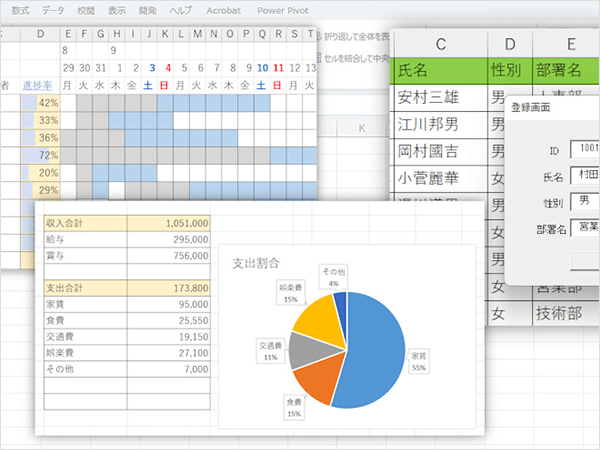This screenshot has width=600, height=450.
Task: Click the 氏名 input field in 登録画面
Action: tap(585, 175)
